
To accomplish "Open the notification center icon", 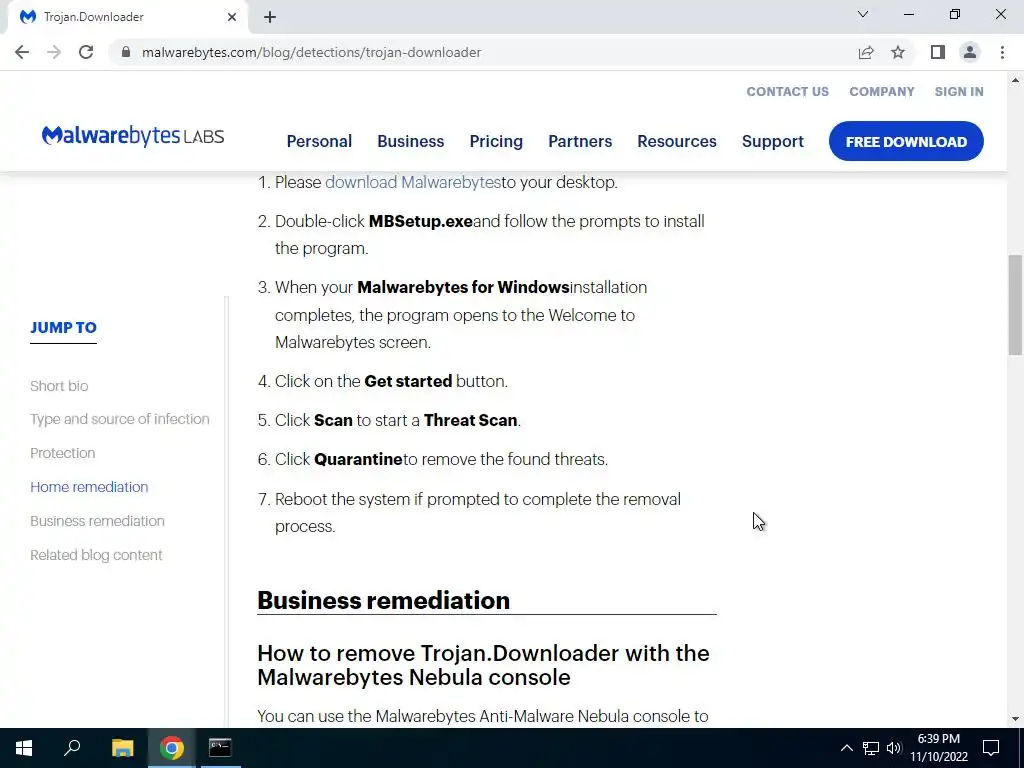I will [991, 748].
